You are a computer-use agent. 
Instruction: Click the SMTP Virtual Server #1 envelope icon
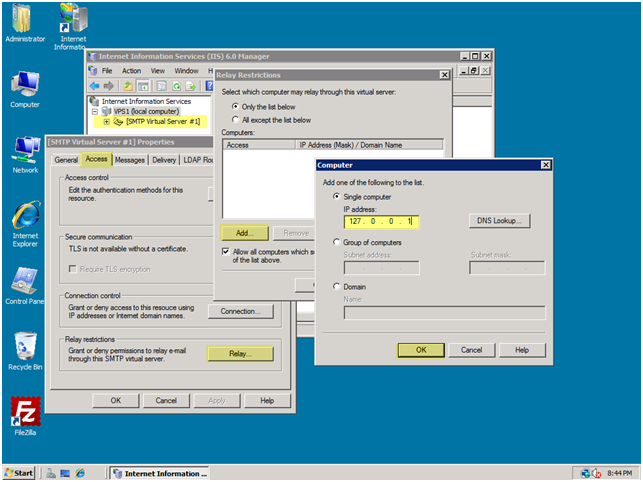[118, 121]
